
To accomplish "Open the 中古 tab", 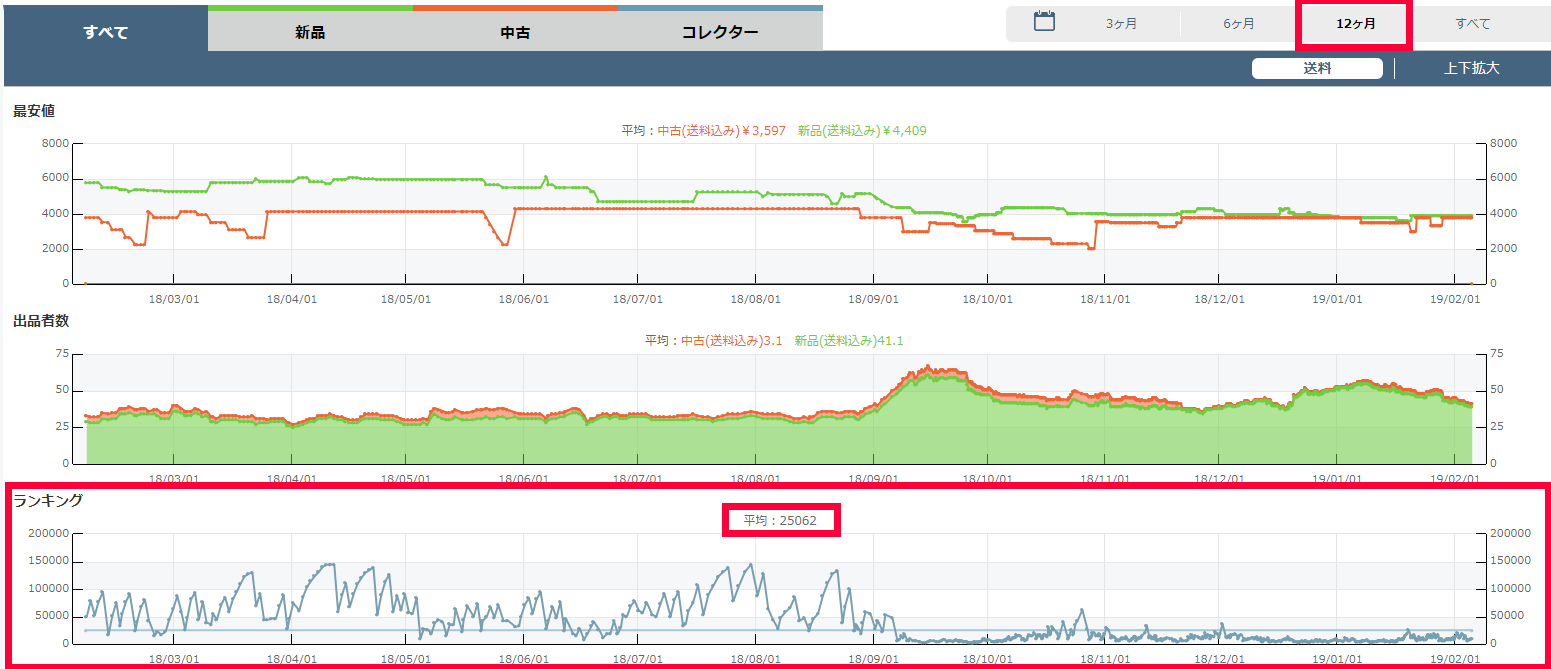I will tap(515, 32).
